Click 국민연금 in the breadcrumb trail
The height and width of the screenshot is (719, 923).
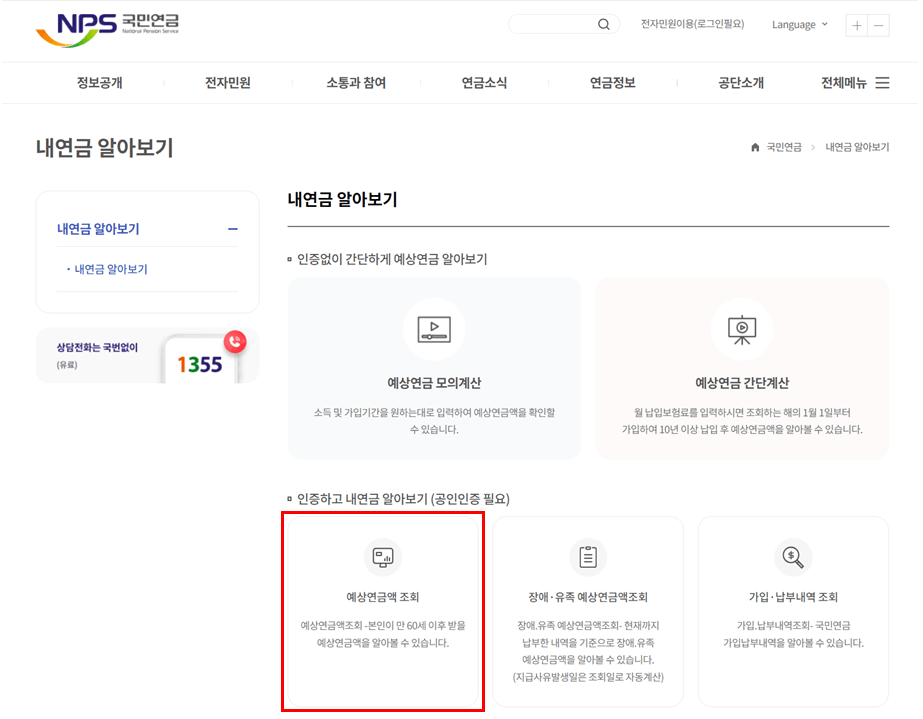[784, 147]
